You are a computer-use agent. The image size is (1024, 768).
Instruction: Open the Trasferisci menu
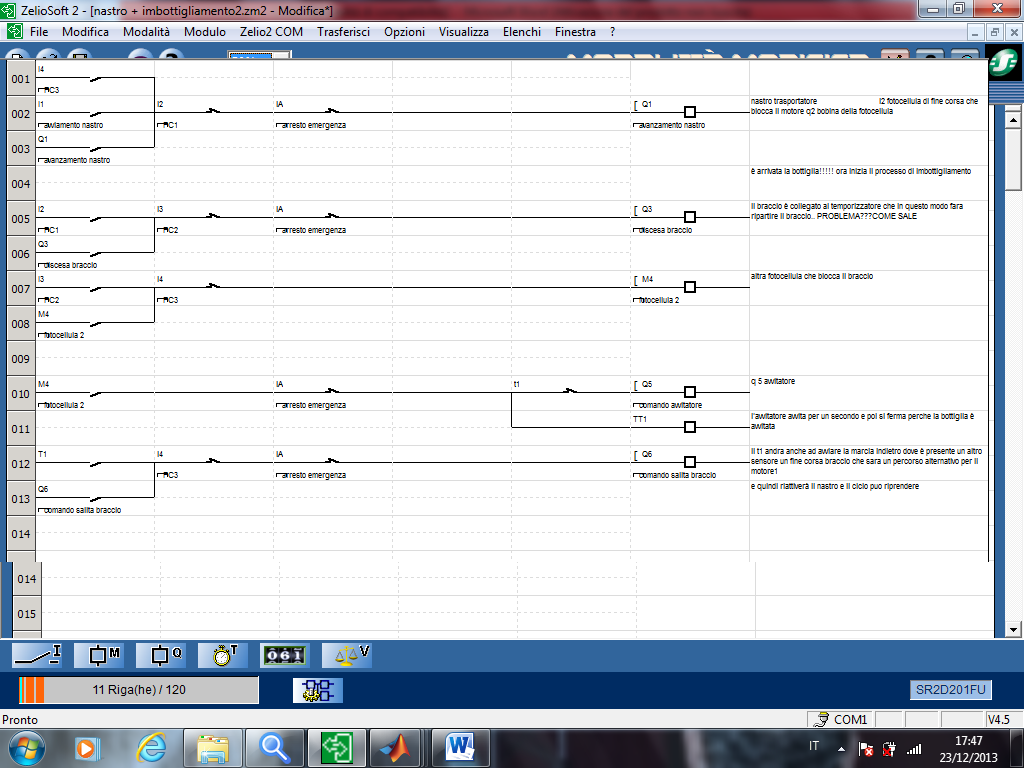[x=343, y=32]
